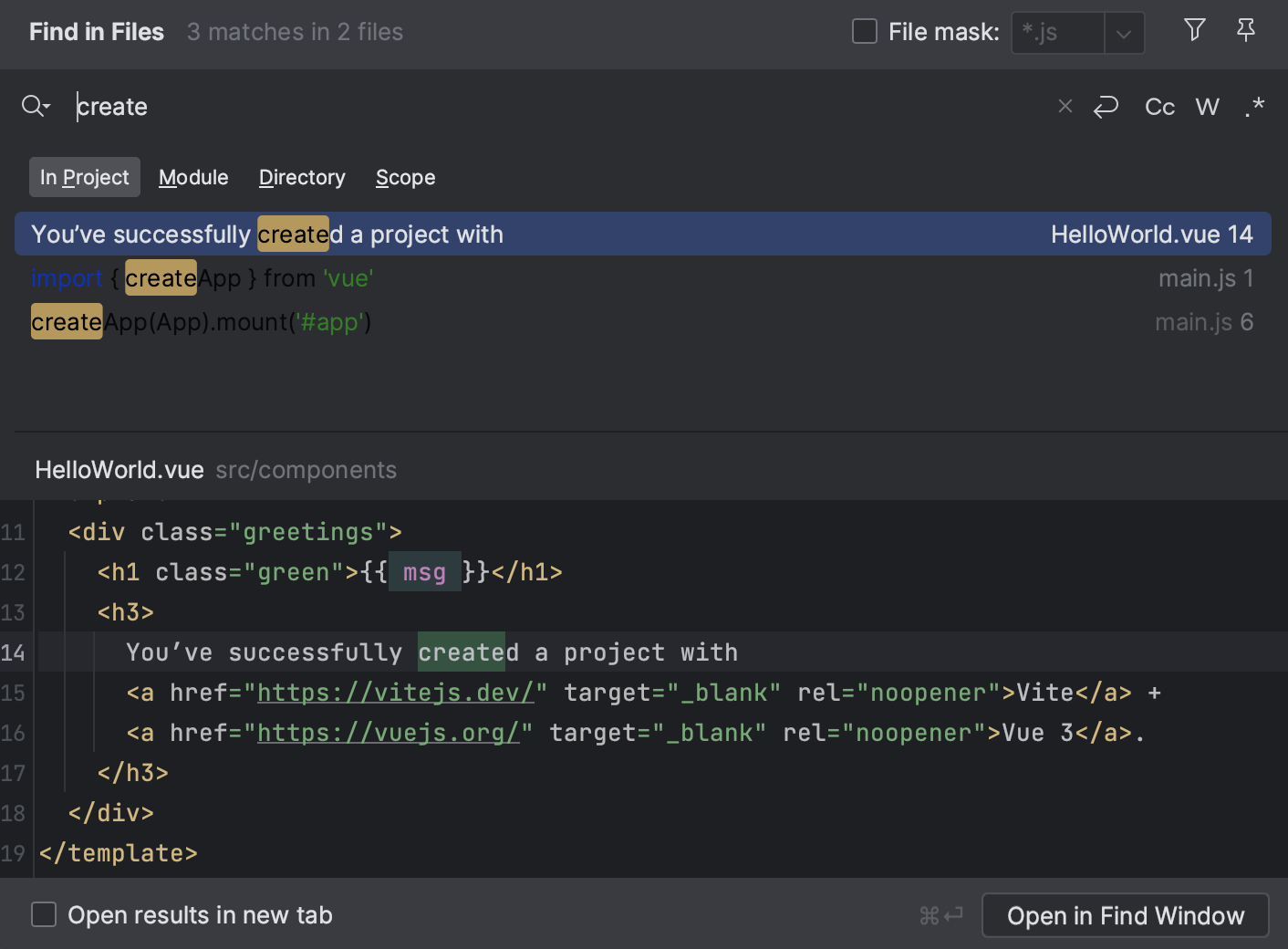Click inside the search input field
This screenshot has width=1288, height=949.
tap(365, 107)
